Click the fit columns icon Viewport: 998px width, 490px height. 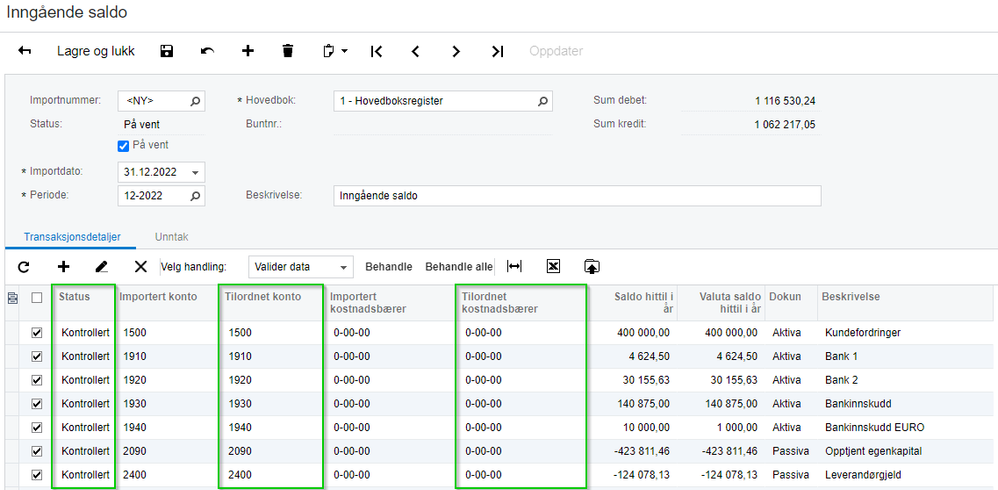514,267
